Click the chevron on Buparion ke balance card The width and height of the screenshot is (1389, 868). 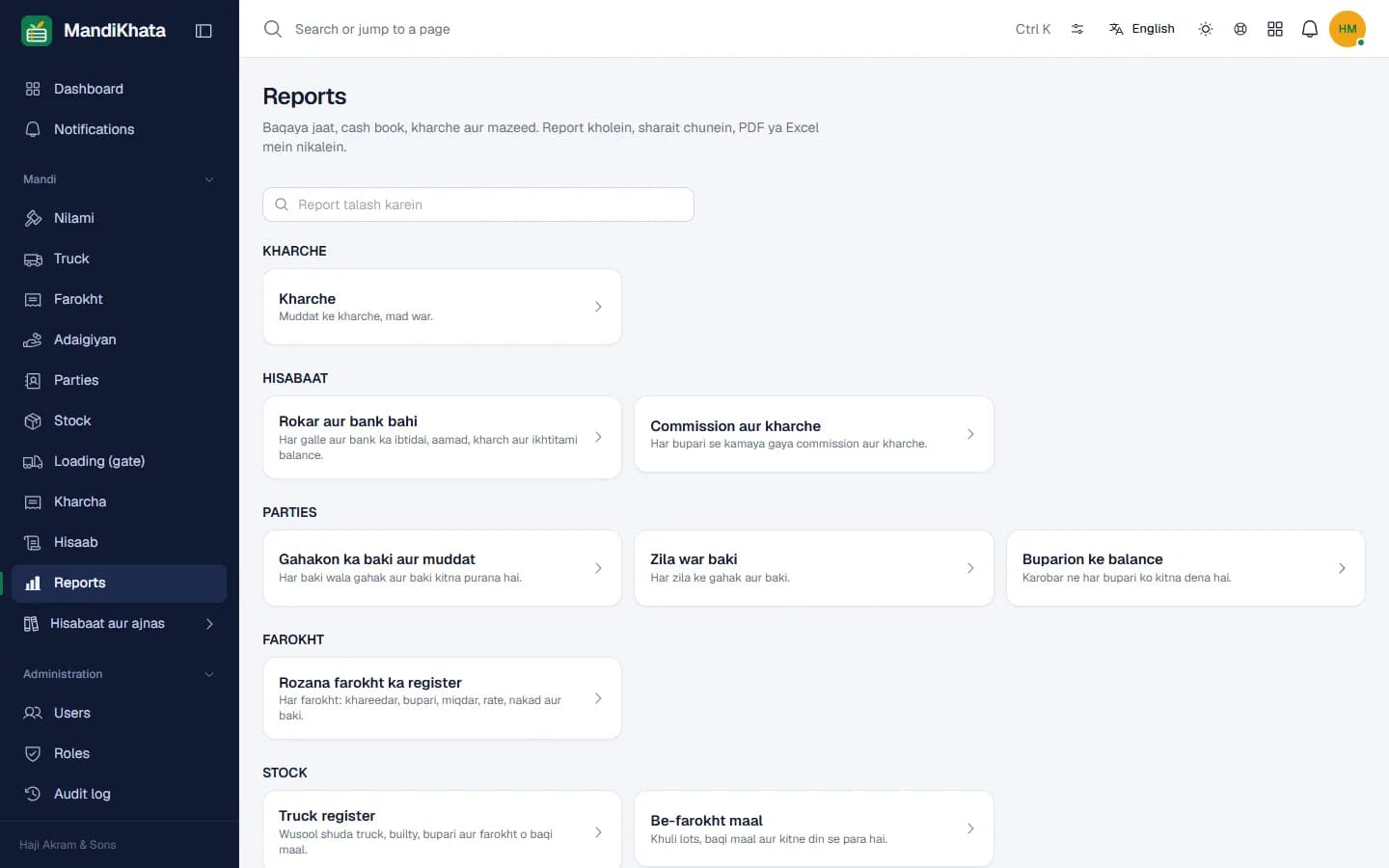pos(1342,568)
